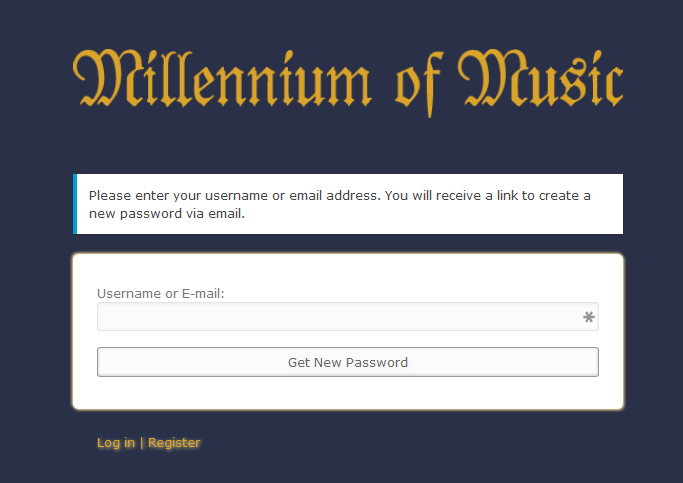Image resolution: width=683 pixels, height=483 pixels.
Task: Follow the Register link
Action: [174, 443]
